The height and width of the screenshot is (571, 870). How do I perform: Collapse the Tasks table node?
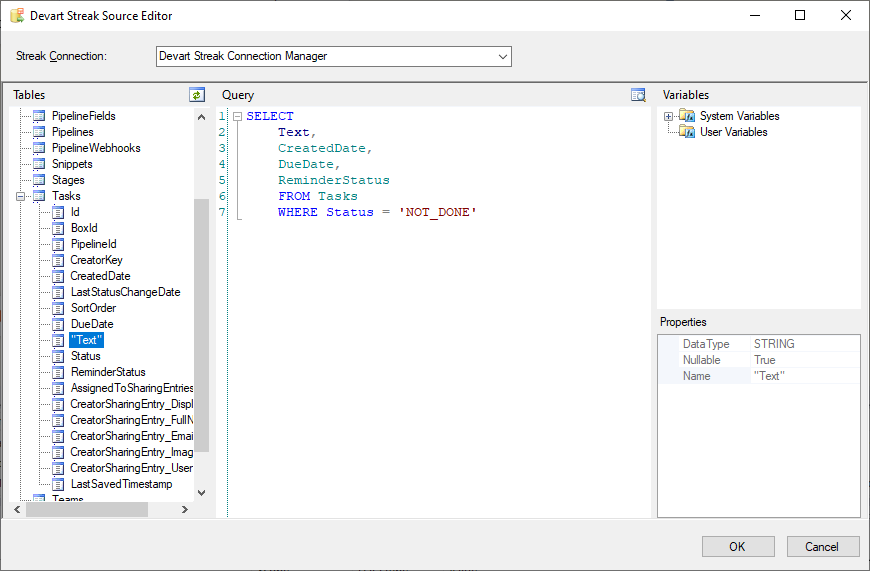click(x=20, y=196)
